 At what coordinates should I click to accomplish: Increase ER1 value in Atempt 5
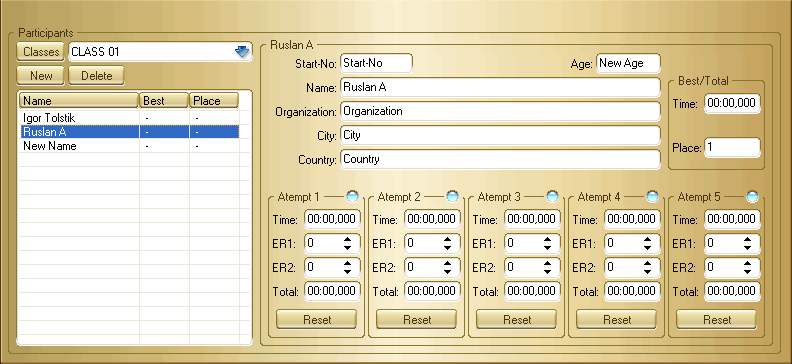click(748, 240)
